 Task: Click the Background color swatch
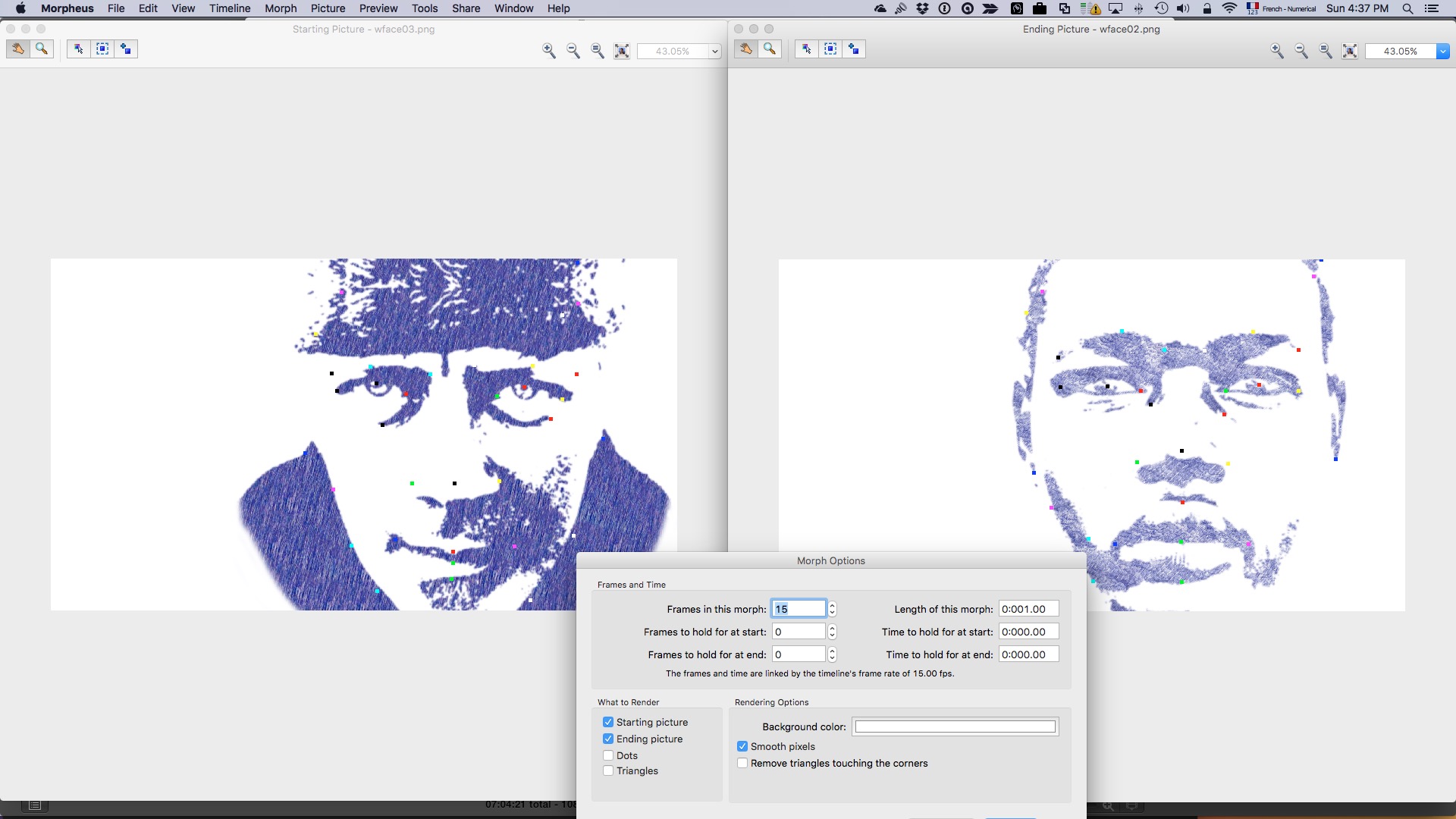[955, 726]
